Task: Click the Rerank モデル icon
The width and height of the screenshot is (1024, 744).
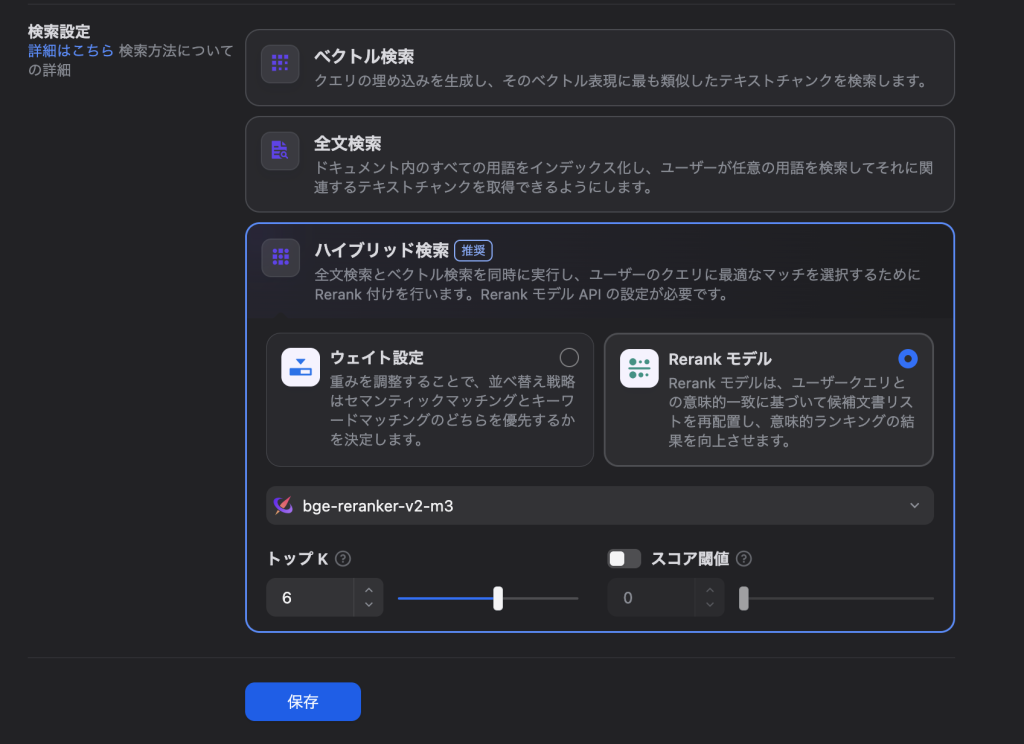Action: point(639,368)
